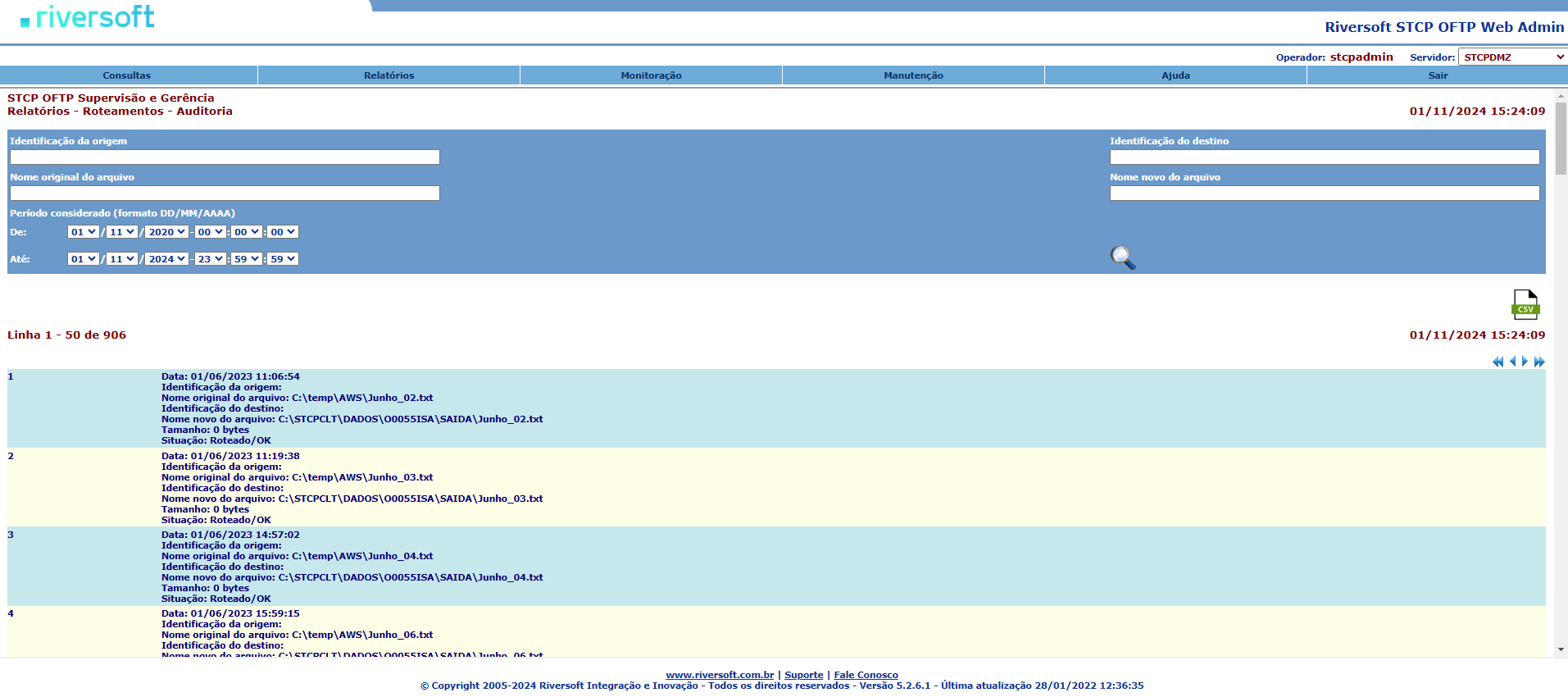Focus the Nome original do arquivo field
1568x697 pixels.
tap(225, 193)
